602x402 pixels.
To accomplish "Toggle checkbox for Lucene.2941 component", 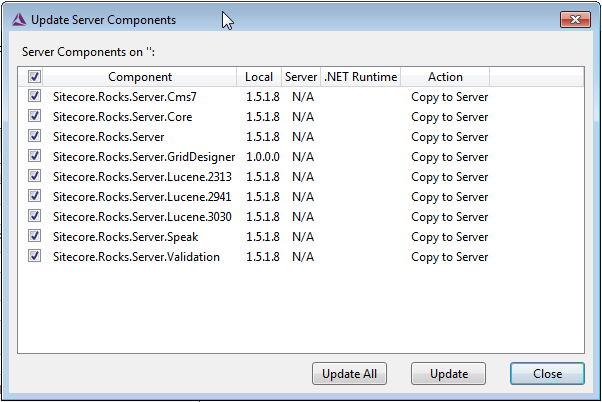I will coord(34,196).
